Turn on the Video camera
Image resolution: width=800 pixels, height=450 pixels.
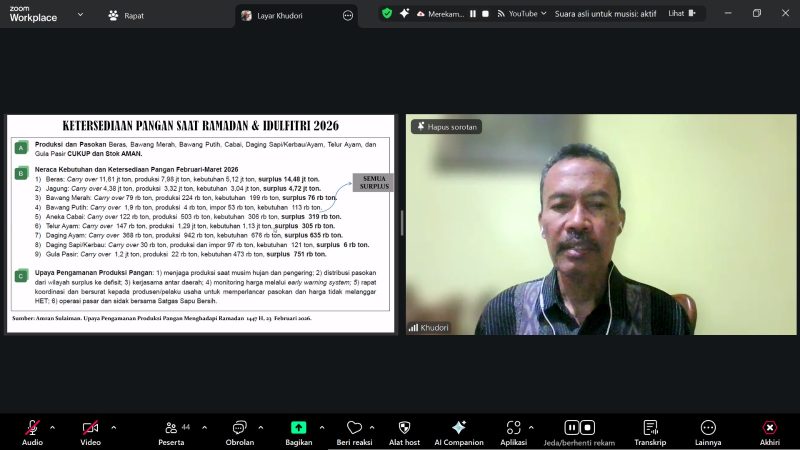(91, 428)
